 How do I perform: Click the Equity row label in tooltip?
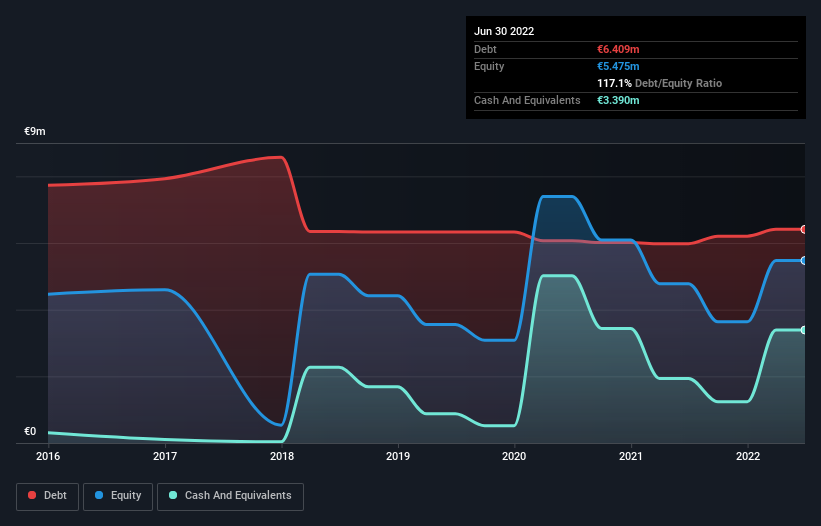[489, 66]
